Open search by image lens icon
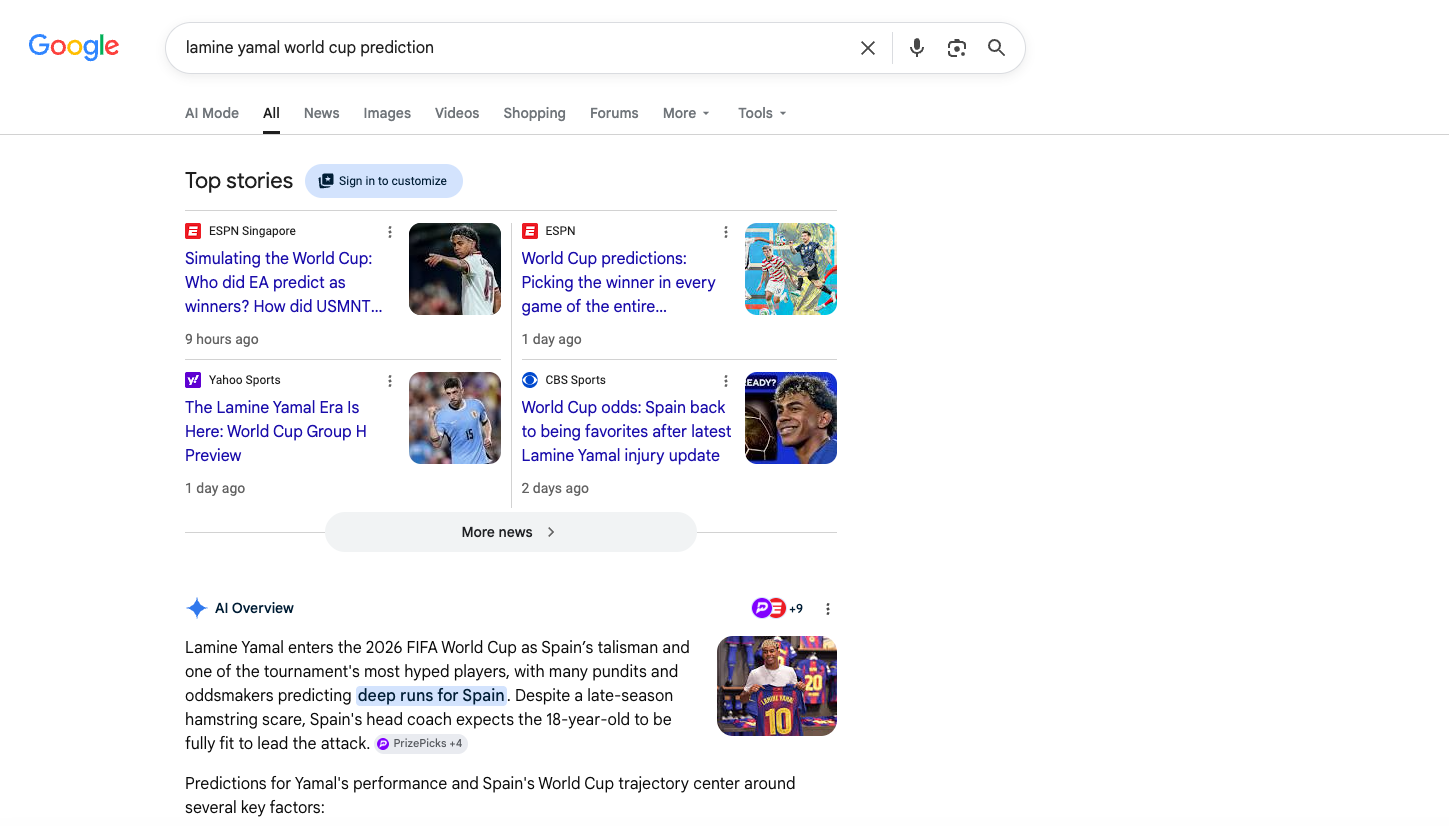 pos(957,48)
